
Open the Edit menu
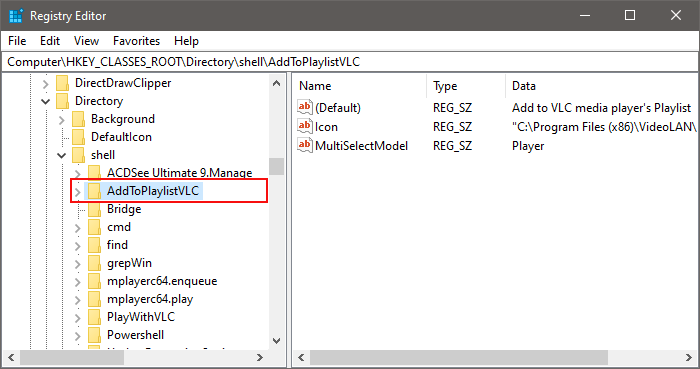coord(50,41)
